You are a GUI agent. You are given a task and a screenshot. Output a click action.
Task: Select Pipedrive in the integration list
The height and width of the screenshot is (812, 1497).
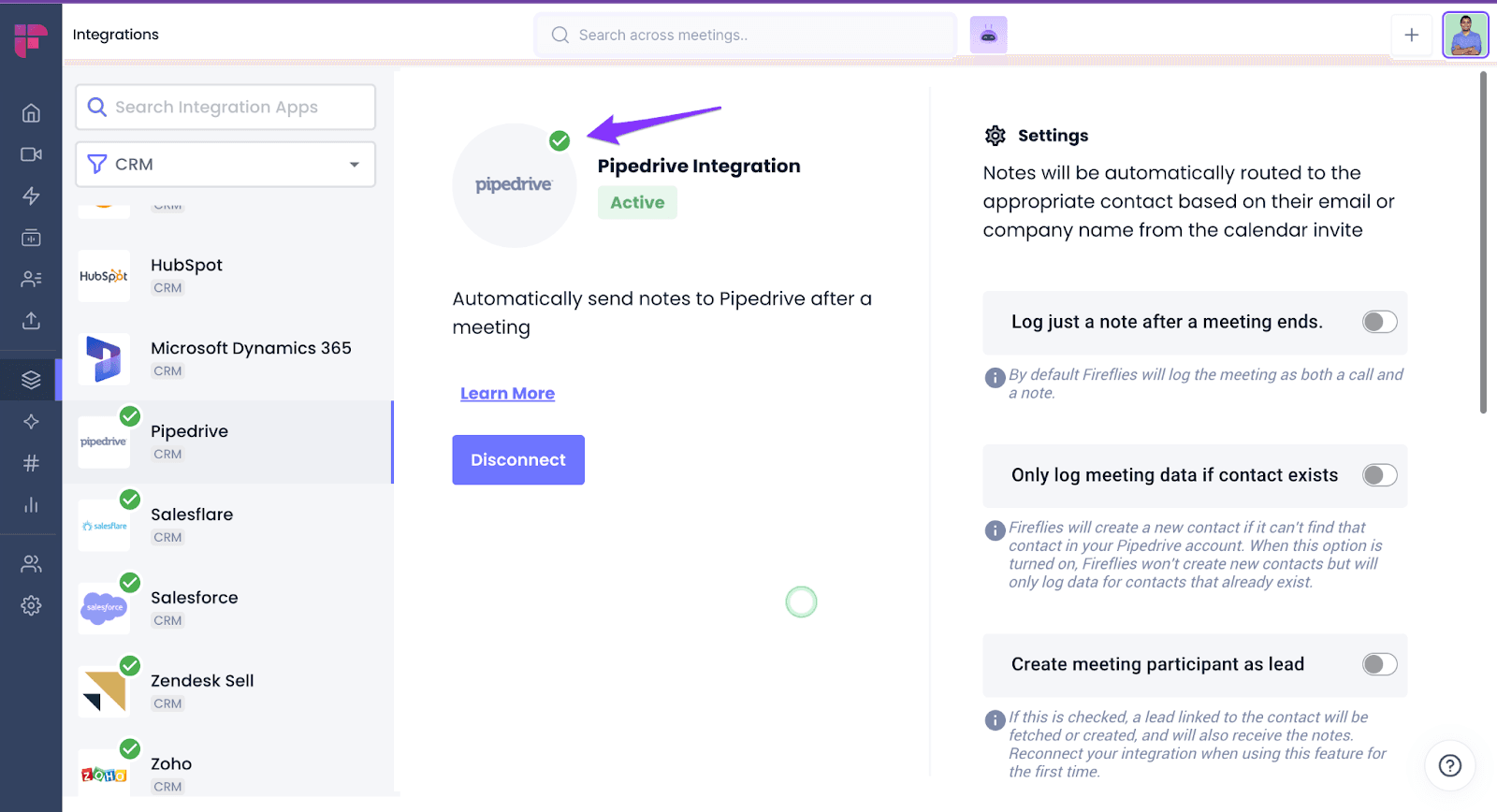(x=227, y=442)
